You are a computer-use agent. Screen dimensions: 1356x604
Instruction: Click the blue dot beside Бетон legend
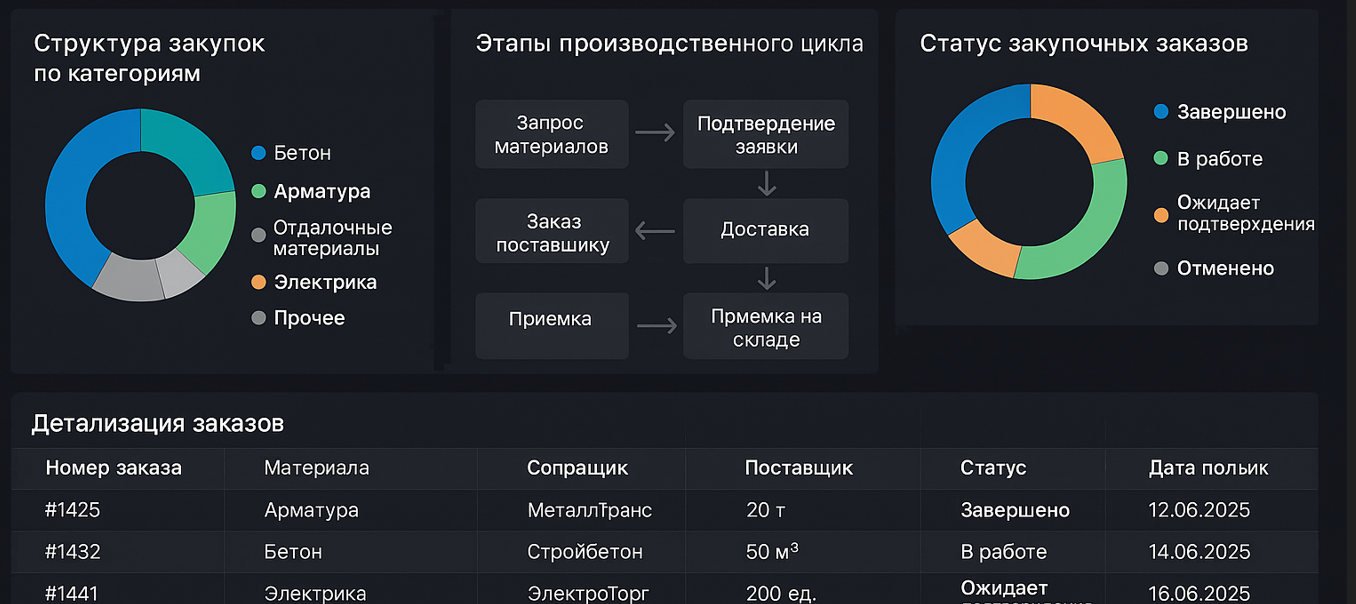point(259,153)
